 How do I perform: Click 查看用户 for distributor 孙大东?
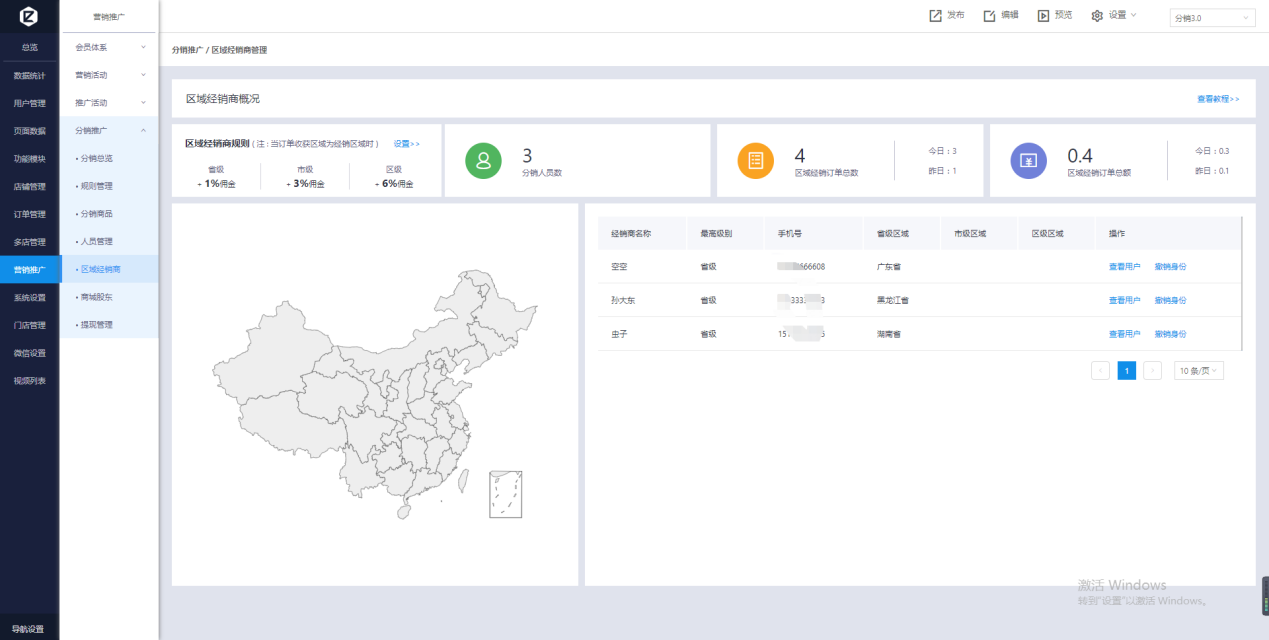pyautogui.click(x=1124, y=300)
